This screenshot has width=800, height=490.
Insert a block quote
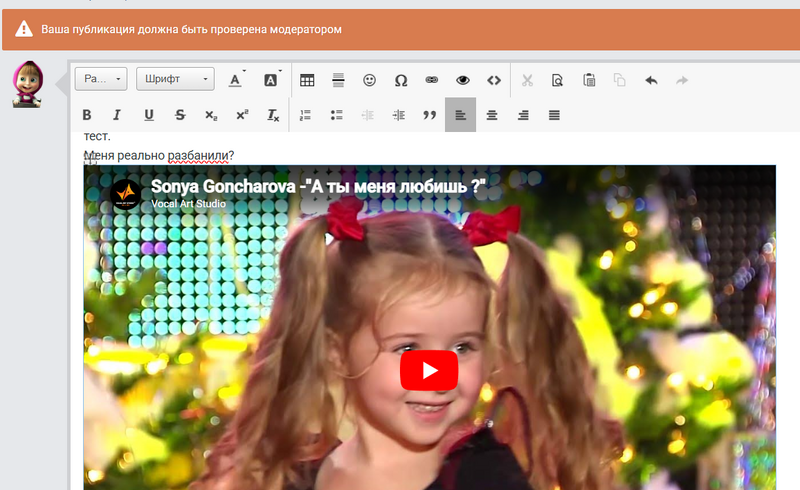(x=430, y=115)
